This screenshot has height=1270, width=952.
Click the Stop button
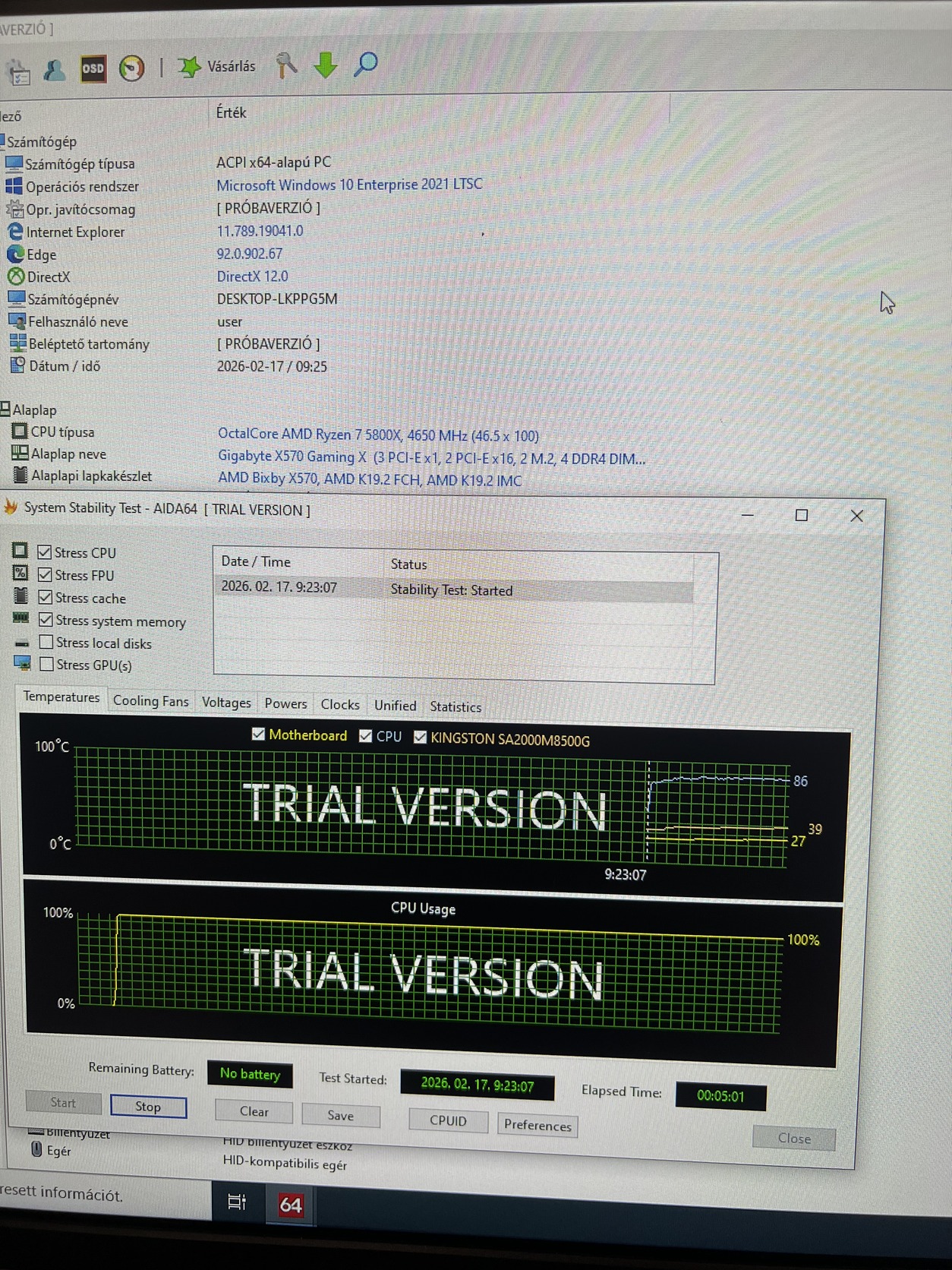click(x=148, y=1107)
